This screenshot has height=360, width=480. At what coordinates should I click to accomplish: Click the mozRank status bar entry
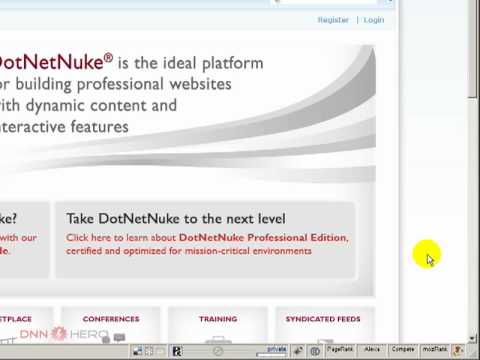pos(435,349)
